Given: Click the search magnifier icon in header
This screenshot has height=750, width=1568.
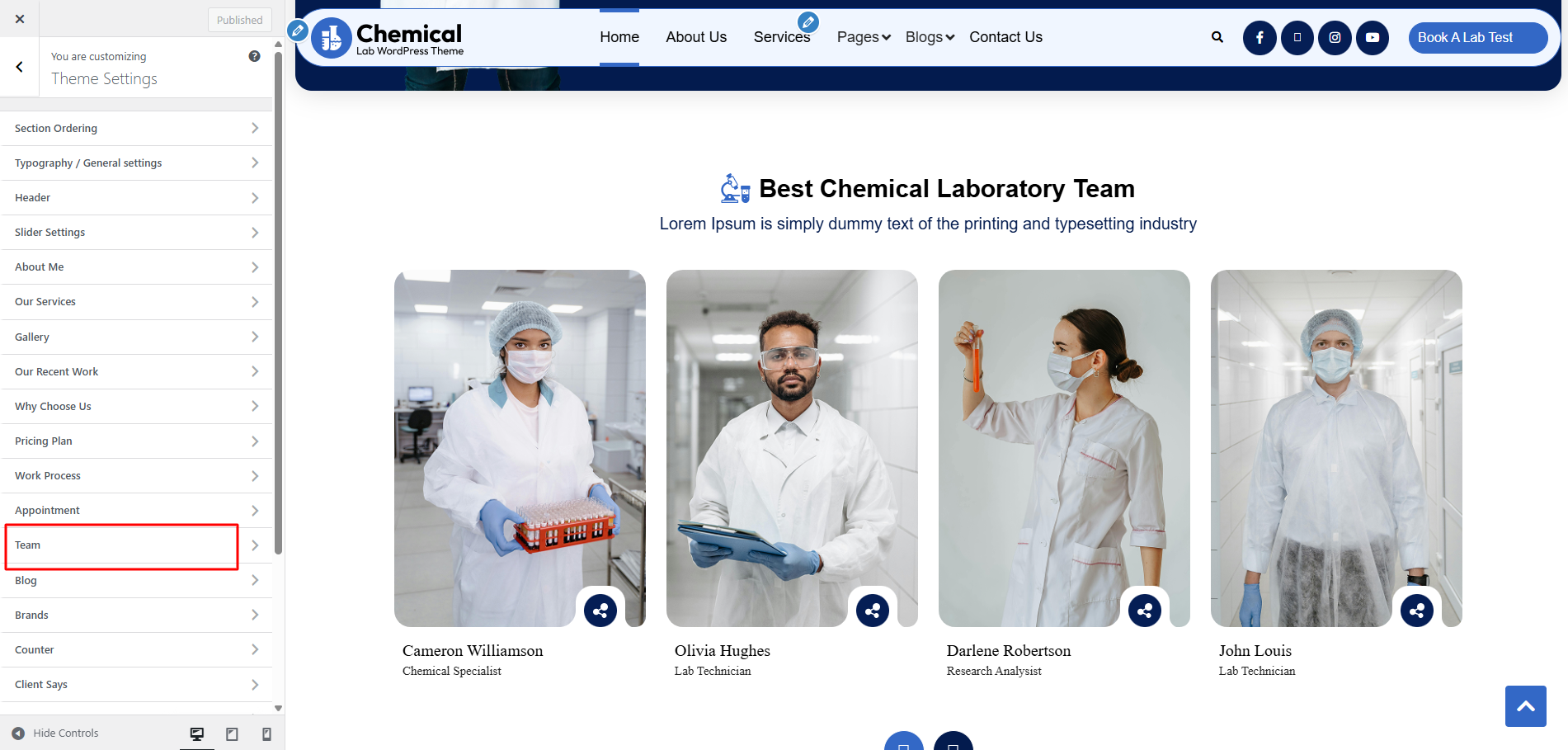Looking at the screenshot, I should click(x=1217, y=37).
